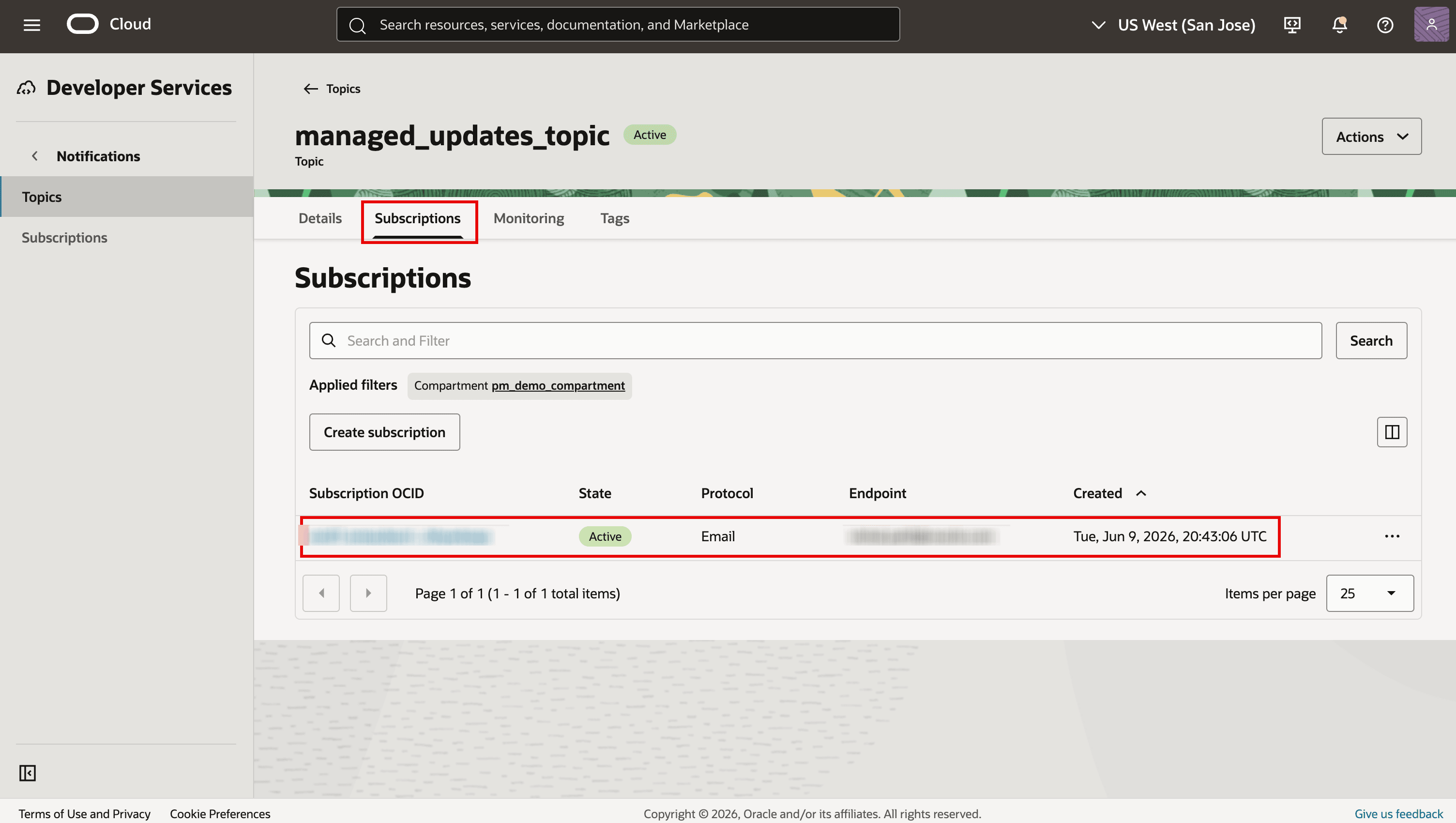Click the Topics breadcrumb link

343,89
